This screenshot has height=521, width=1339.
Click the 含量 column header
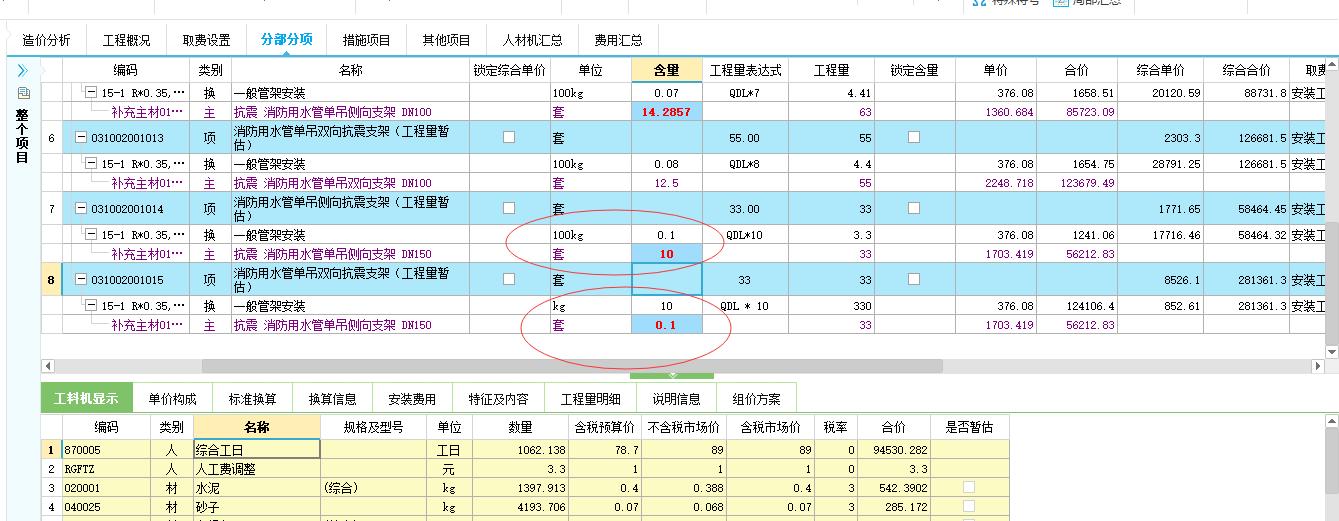[666, 70]
